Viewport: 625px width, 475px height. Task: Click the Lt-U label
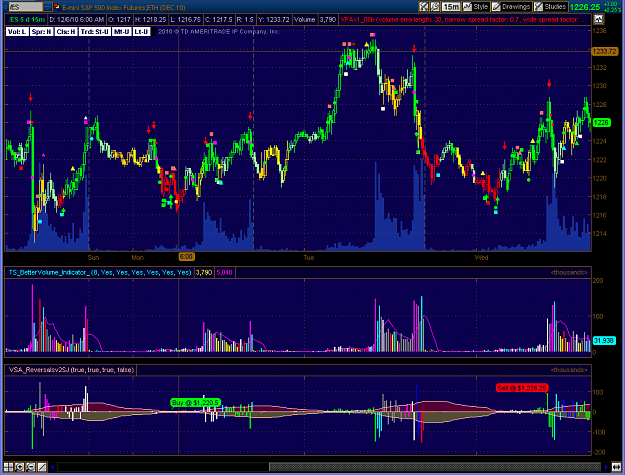141,31
